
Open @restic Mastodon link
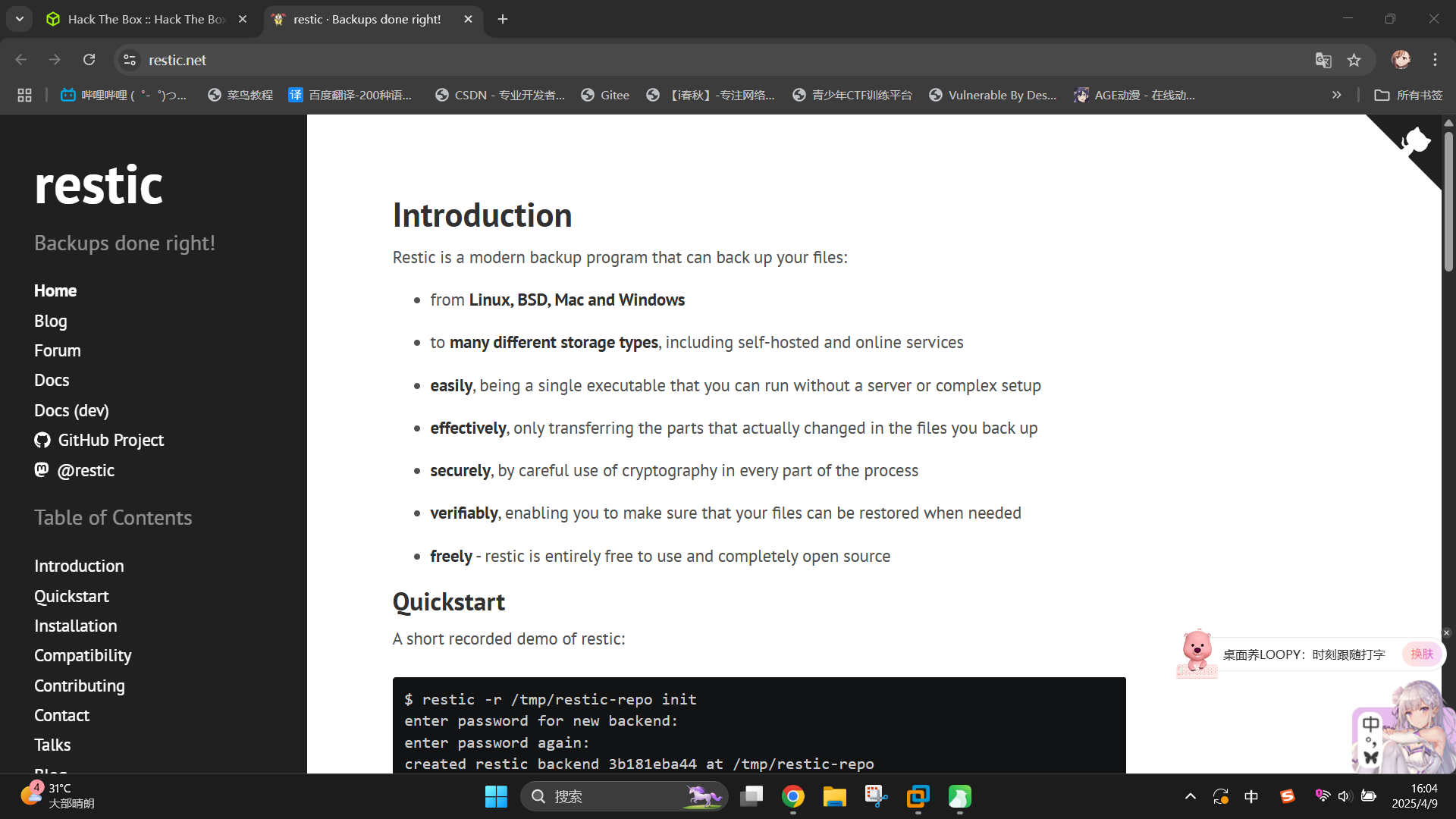pyautogui.click(x=74, y=470)
